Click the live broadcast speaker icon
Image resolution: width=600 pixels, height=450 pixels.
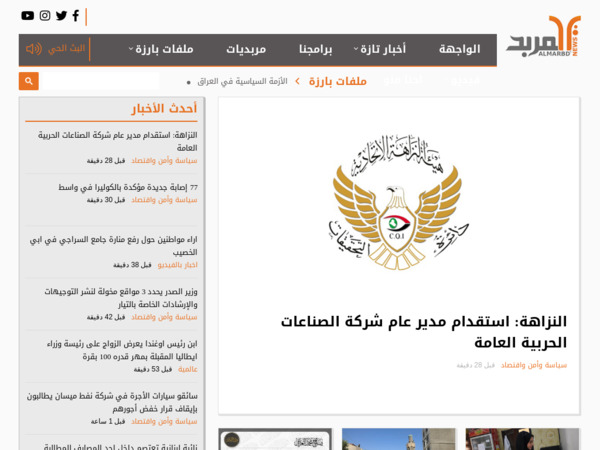point(34,49)
